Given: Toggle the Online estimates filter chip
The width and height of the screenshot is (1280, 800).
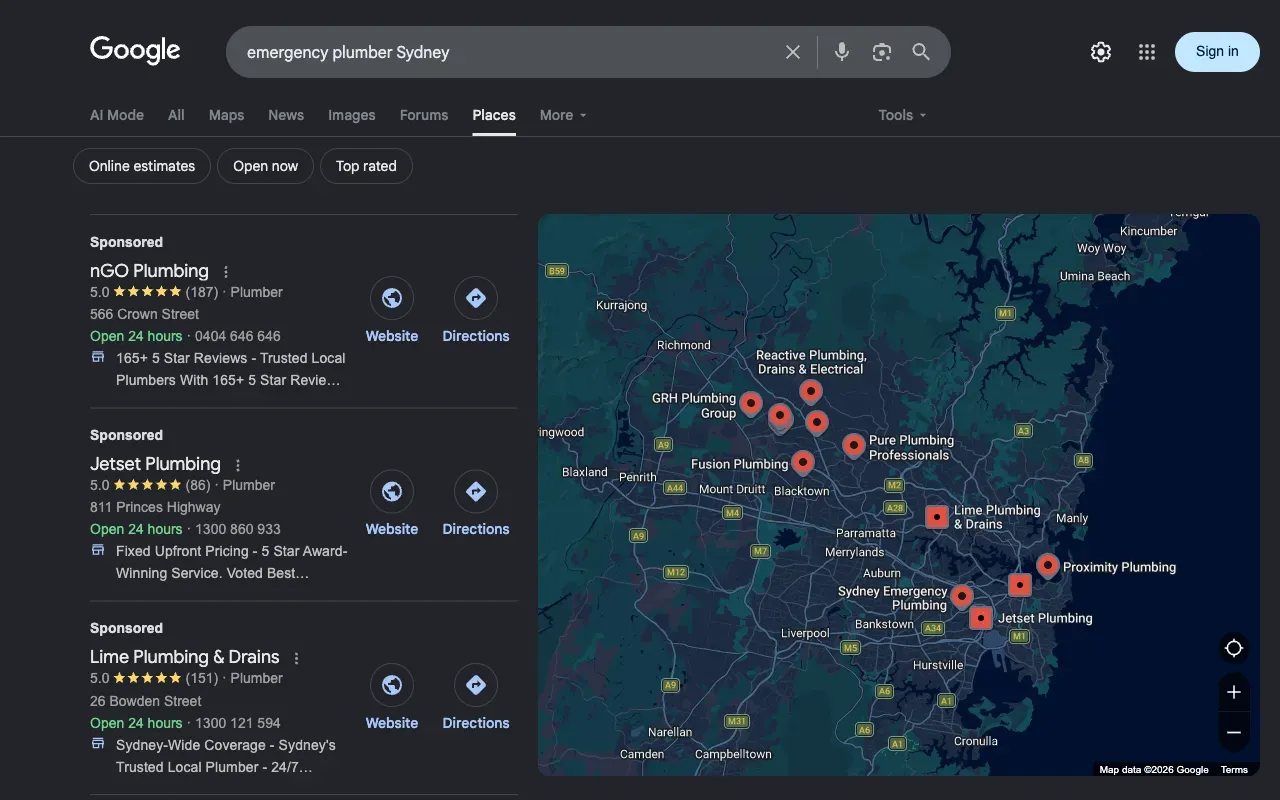Looking at the screenshot, I should [x=142, y=166].
